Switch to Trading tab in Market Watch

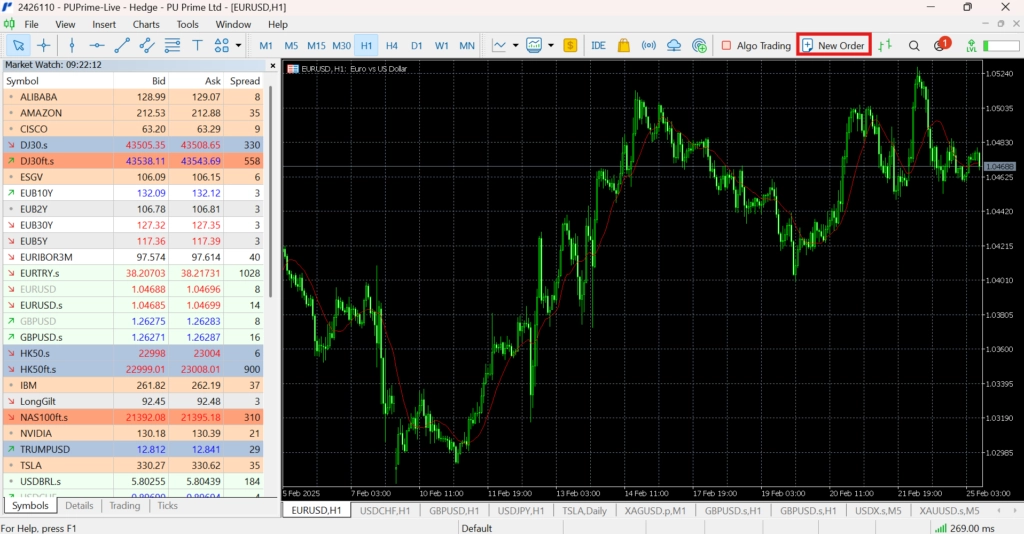click(125, 505)
